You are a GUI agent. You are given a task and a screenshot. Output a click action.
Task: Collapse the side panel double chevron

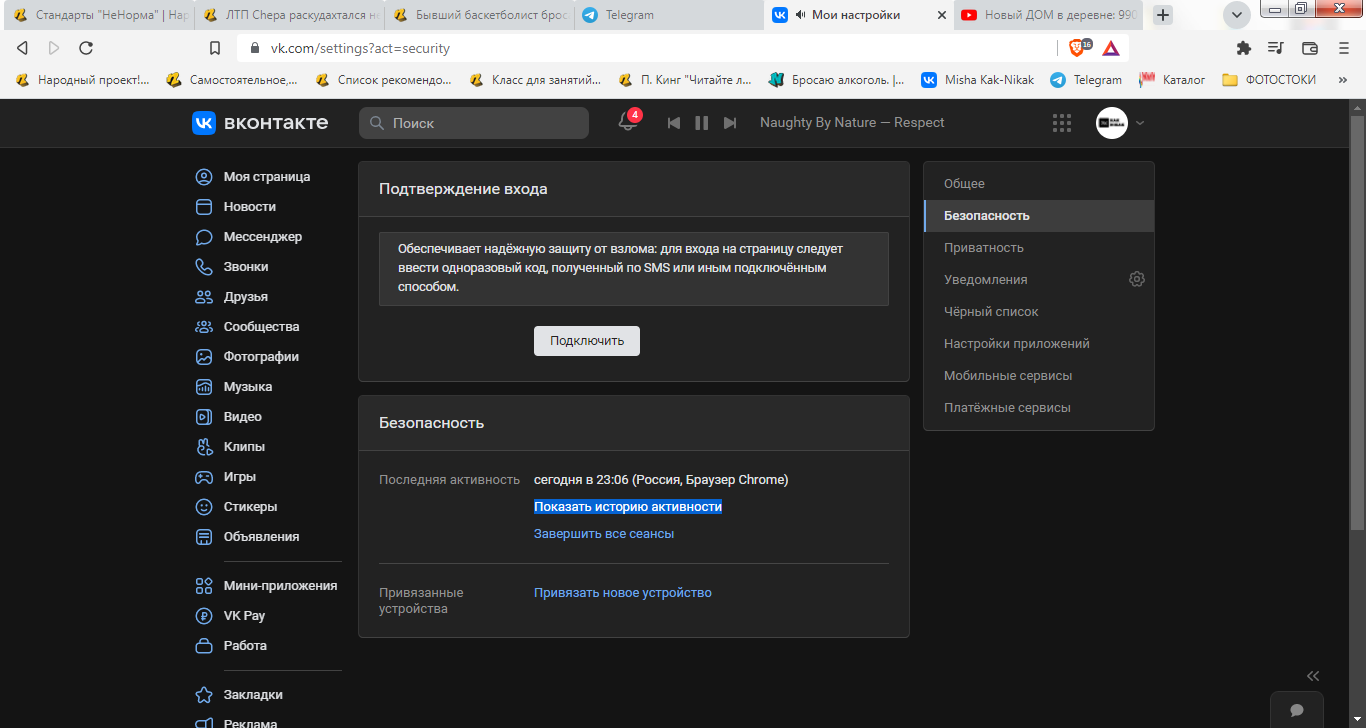tap(1313, 676)
